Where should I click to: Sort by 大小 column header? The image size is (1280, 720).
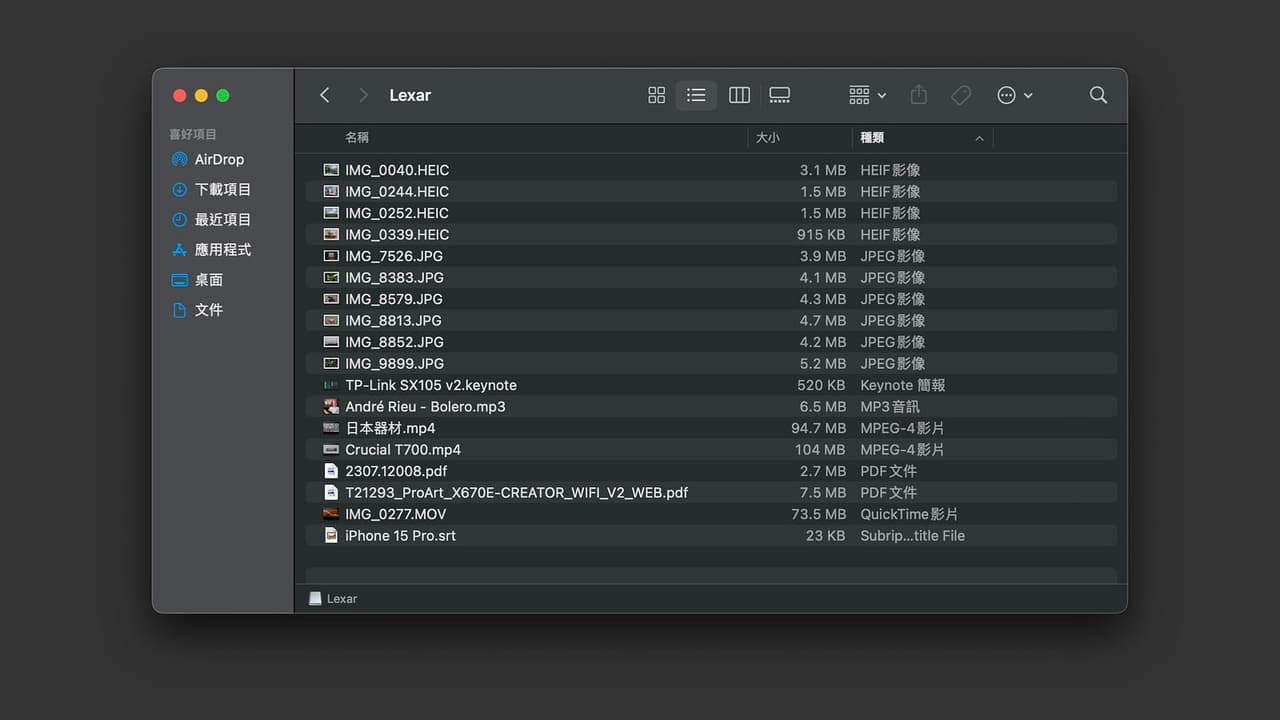pos(768,138)
